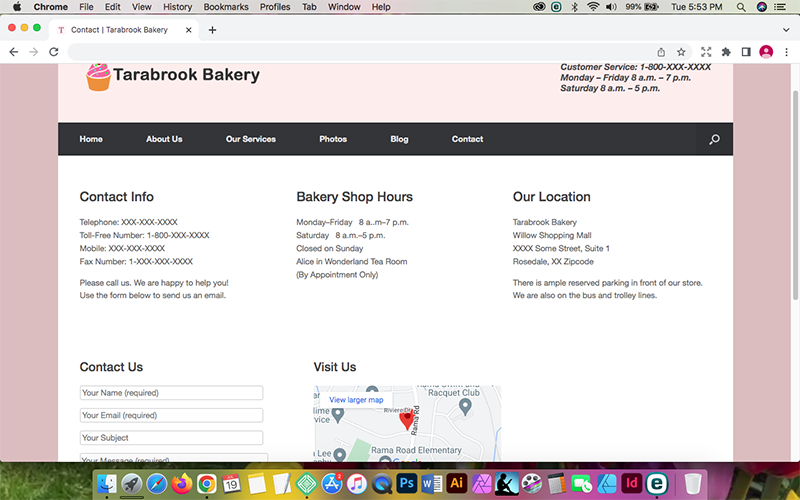Image resolution: width=800 pixels, height=500 pixels.
Task: Click the Your Name input field
Action: (171, 393)
